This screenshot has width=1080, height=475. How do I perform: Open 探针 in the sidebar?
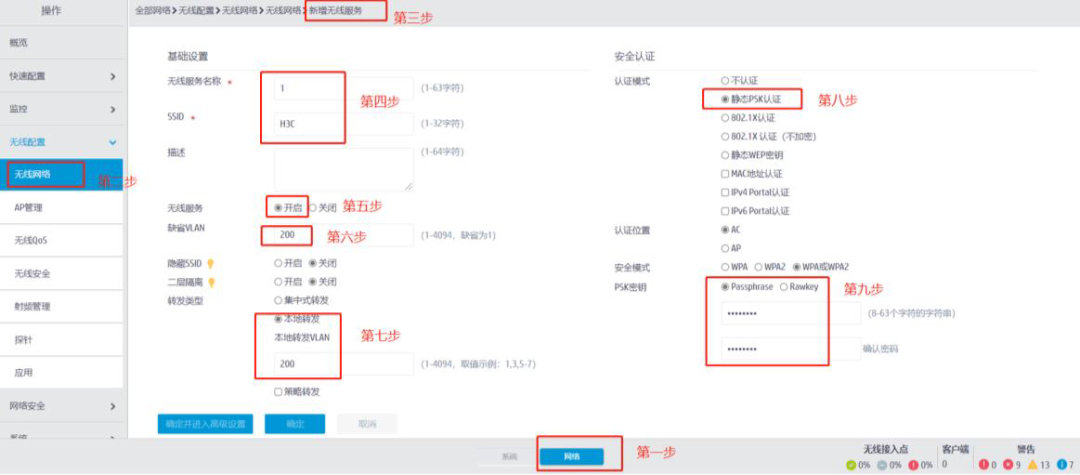61,339
